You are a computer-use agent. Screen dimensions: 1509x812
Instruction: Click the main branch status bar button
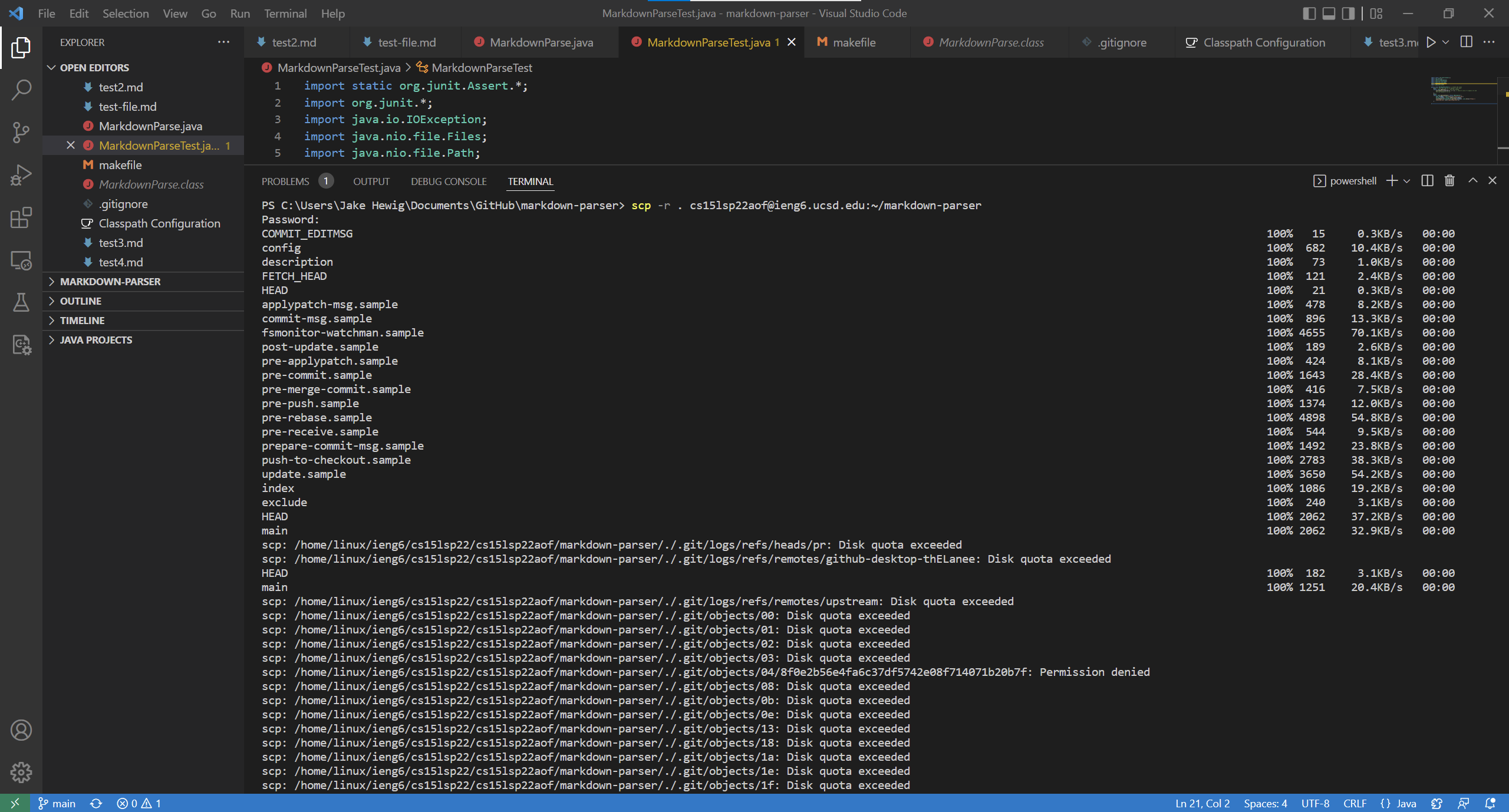[x=57, y=804]
